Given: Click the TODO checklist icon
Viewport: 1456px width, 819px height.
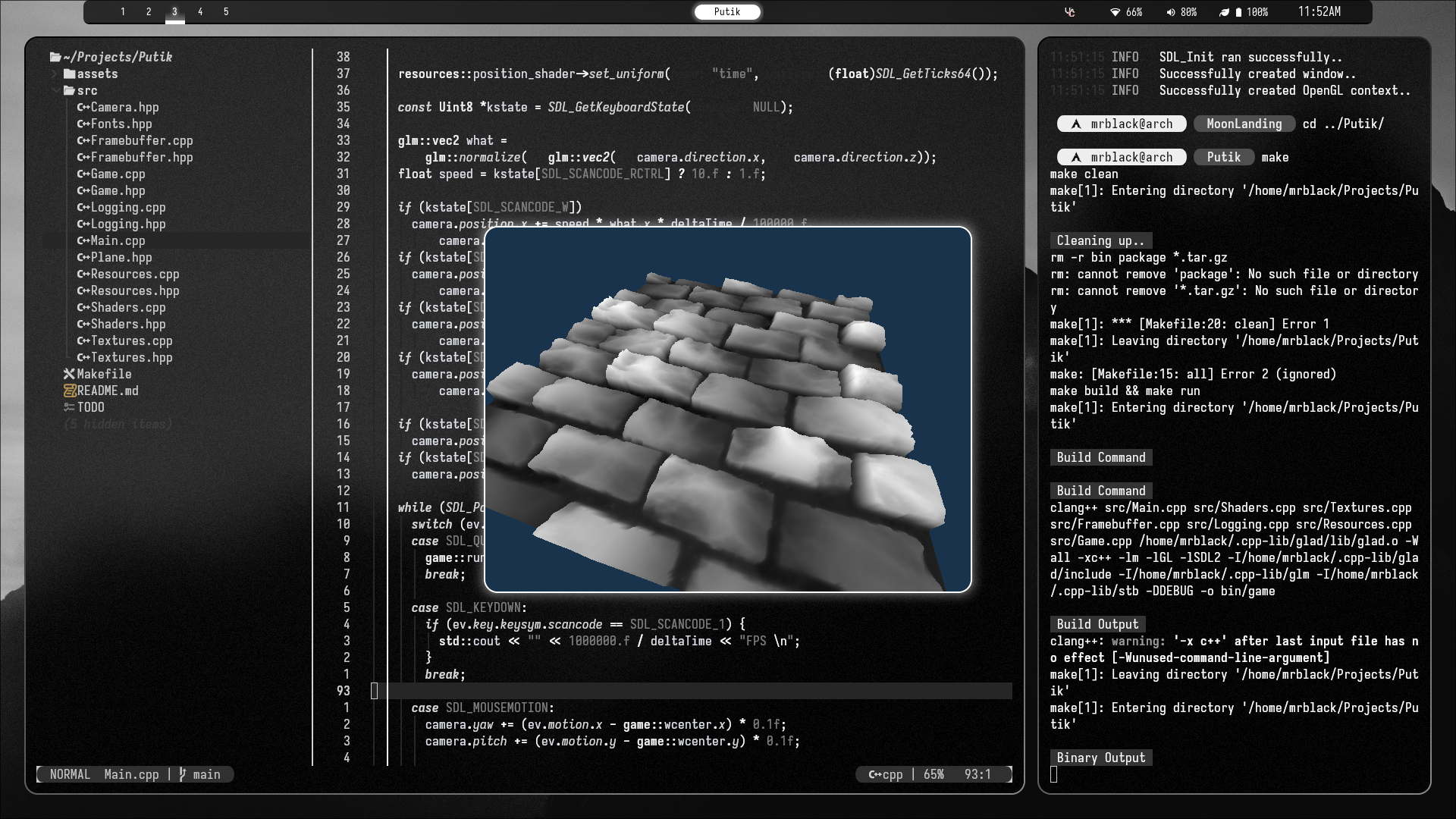Looking at the screenshot, I should click(x=69, y=407).
